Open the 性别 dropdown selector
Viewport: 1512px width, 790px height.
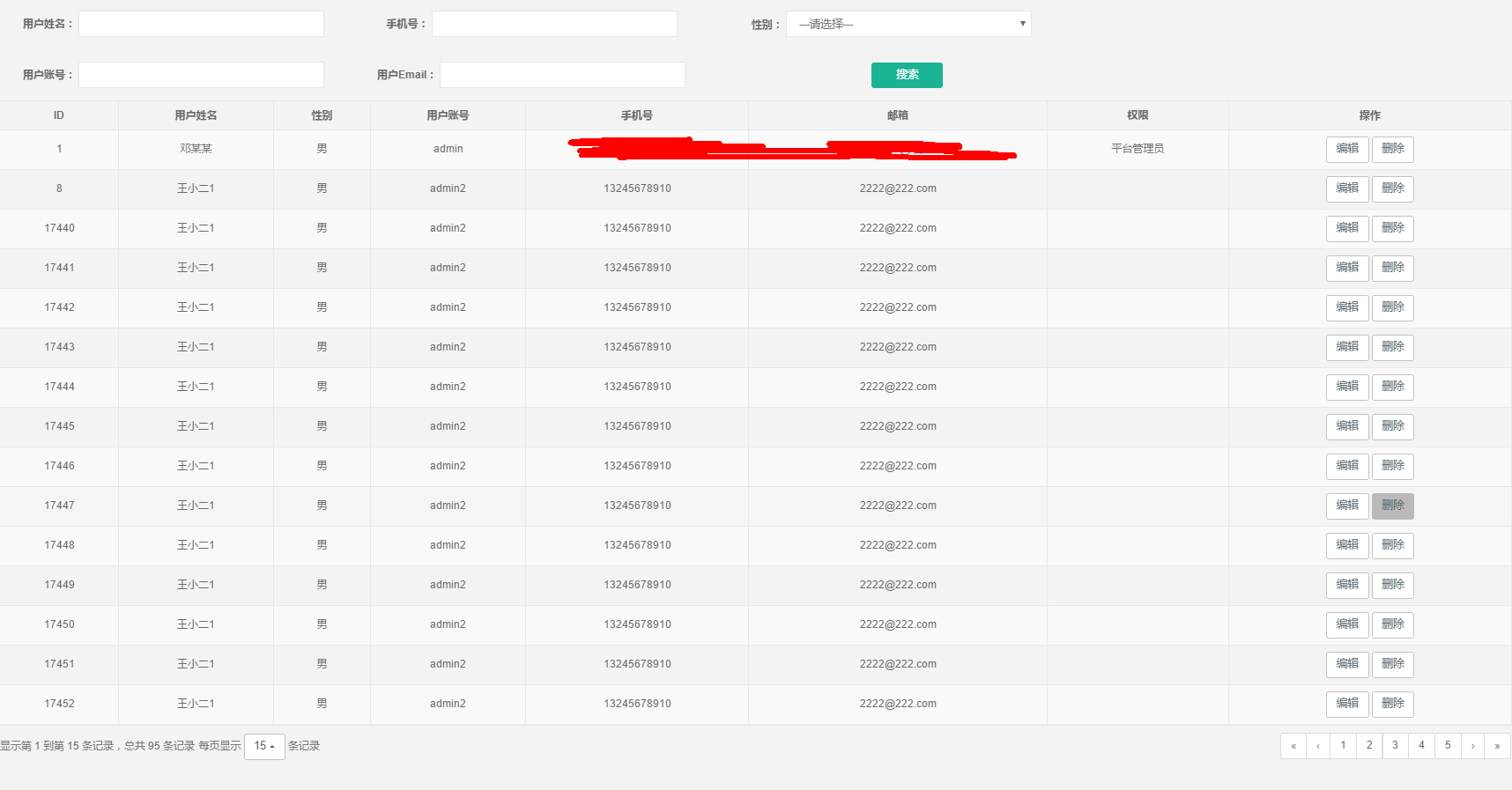coord(908,24)
